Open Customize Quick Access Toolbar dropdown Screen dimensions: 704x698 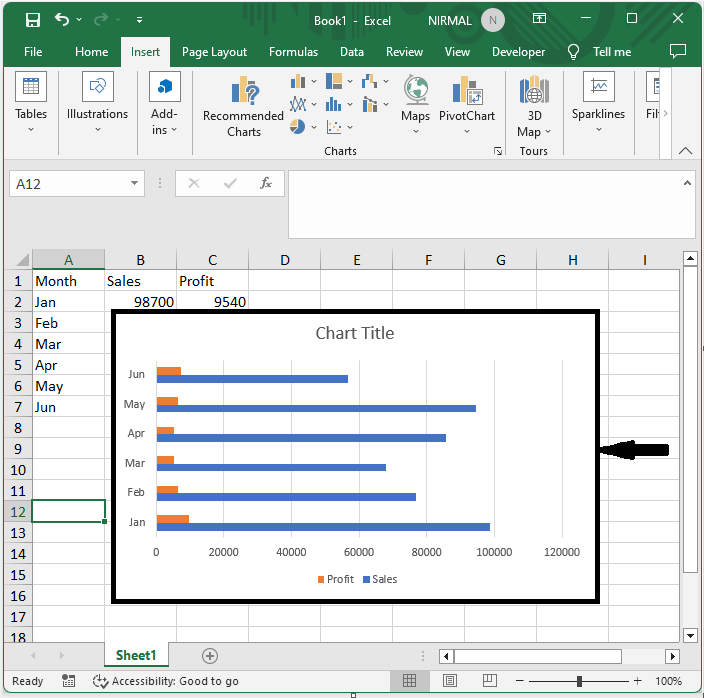pos(140,20)
